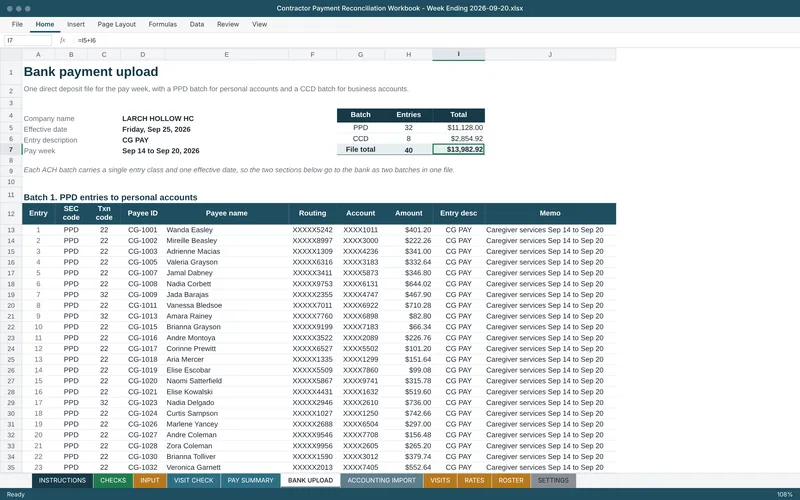This screenshot has width=800, height=500.
Task: Open the Formulas tab
Action: coord(162,24)
